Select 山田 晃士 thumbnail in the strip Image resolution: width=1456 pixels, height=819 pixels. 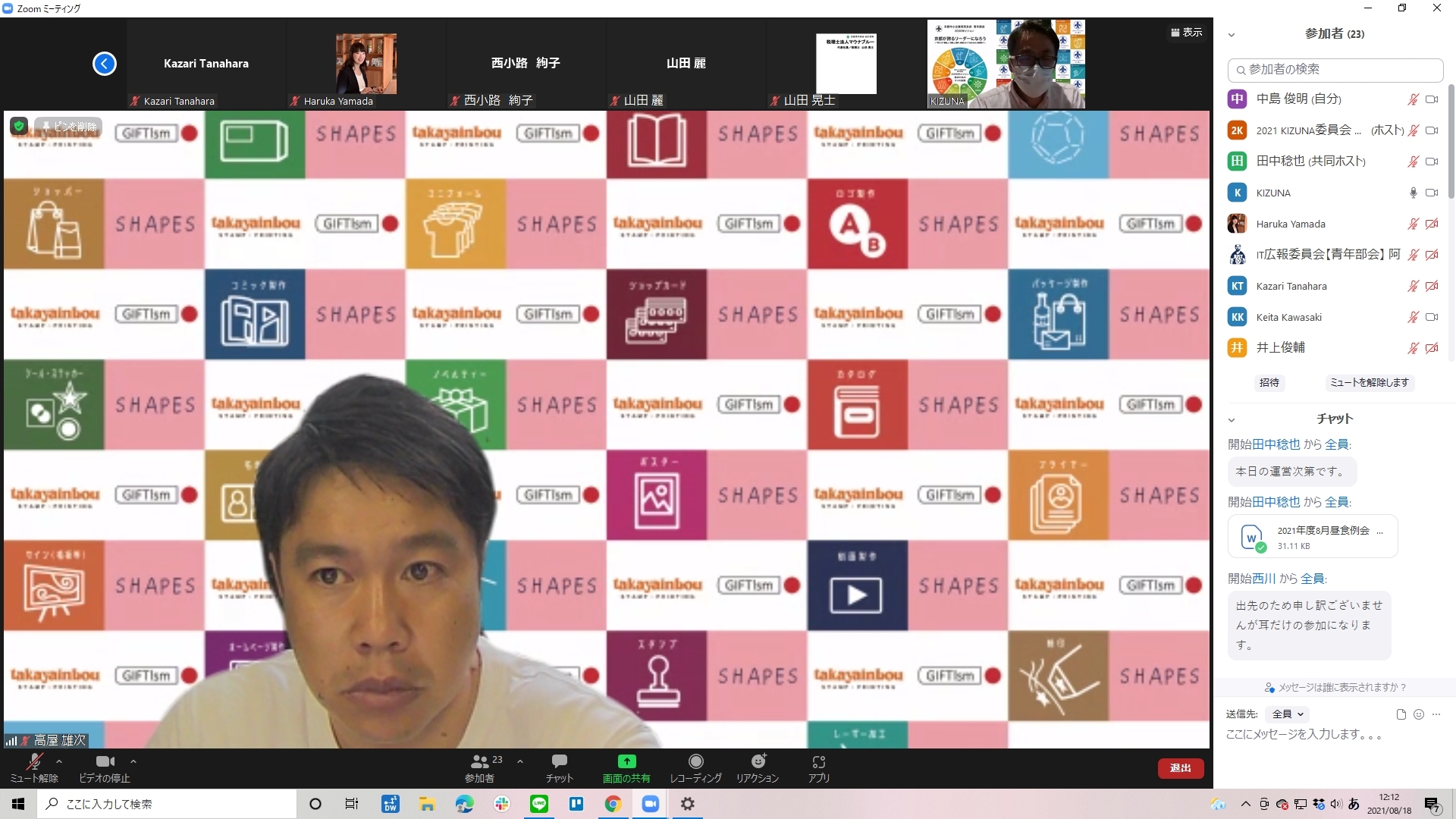pos(846,64)
